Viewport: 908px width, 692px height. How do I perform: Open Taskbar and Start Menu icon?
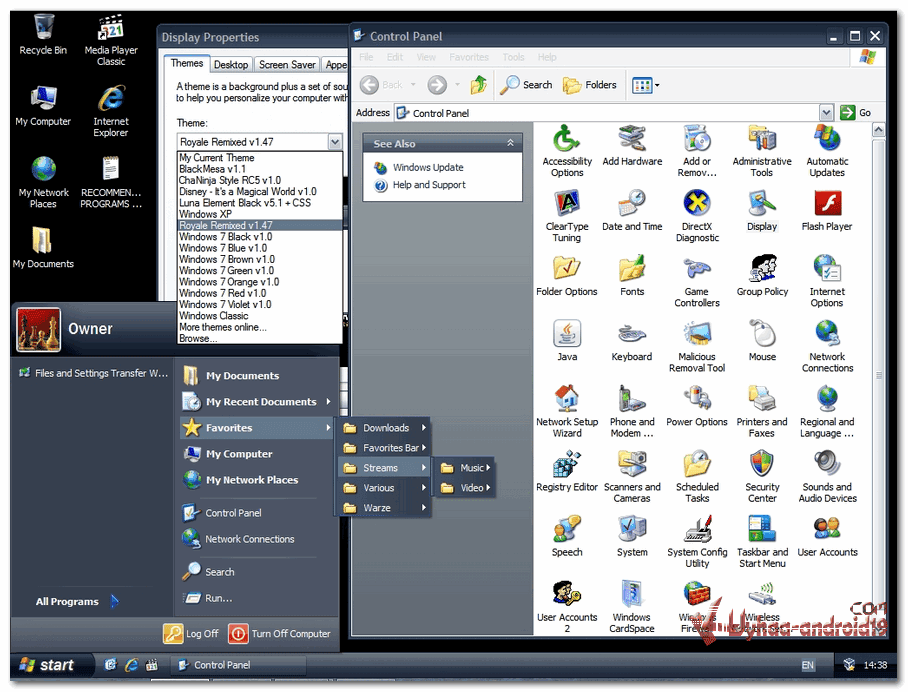[761, 543]
